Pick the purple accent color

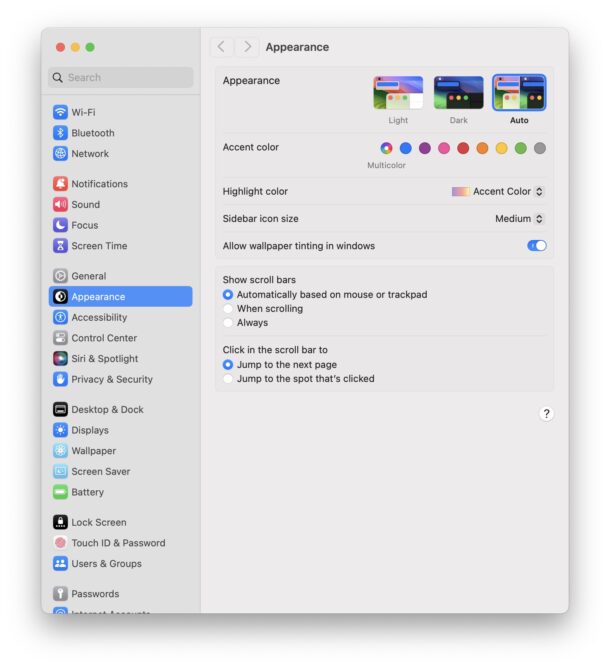[x=425, y=148]
